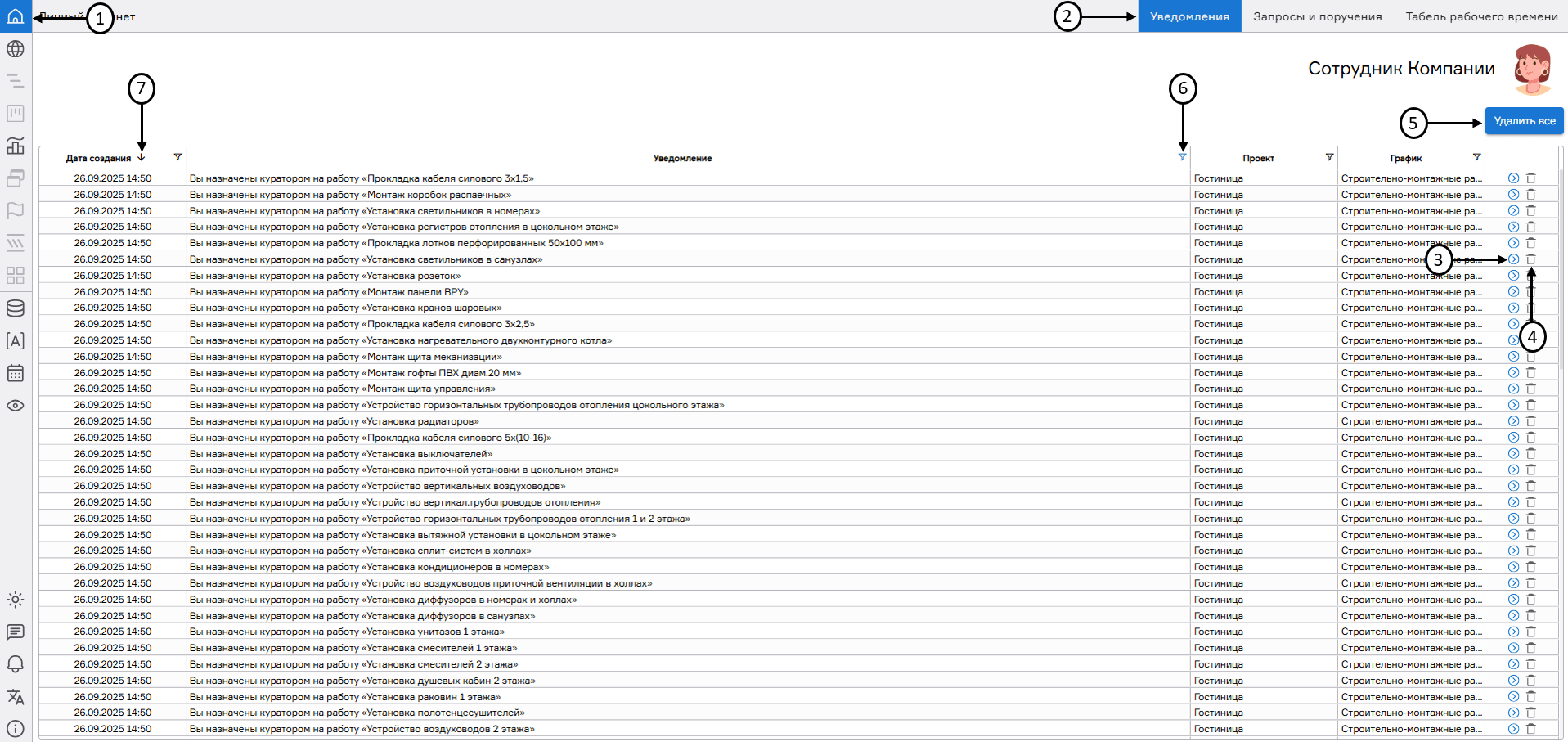
Task: Click the bell notifications icon in the sidebar
Action: point(16,664)
